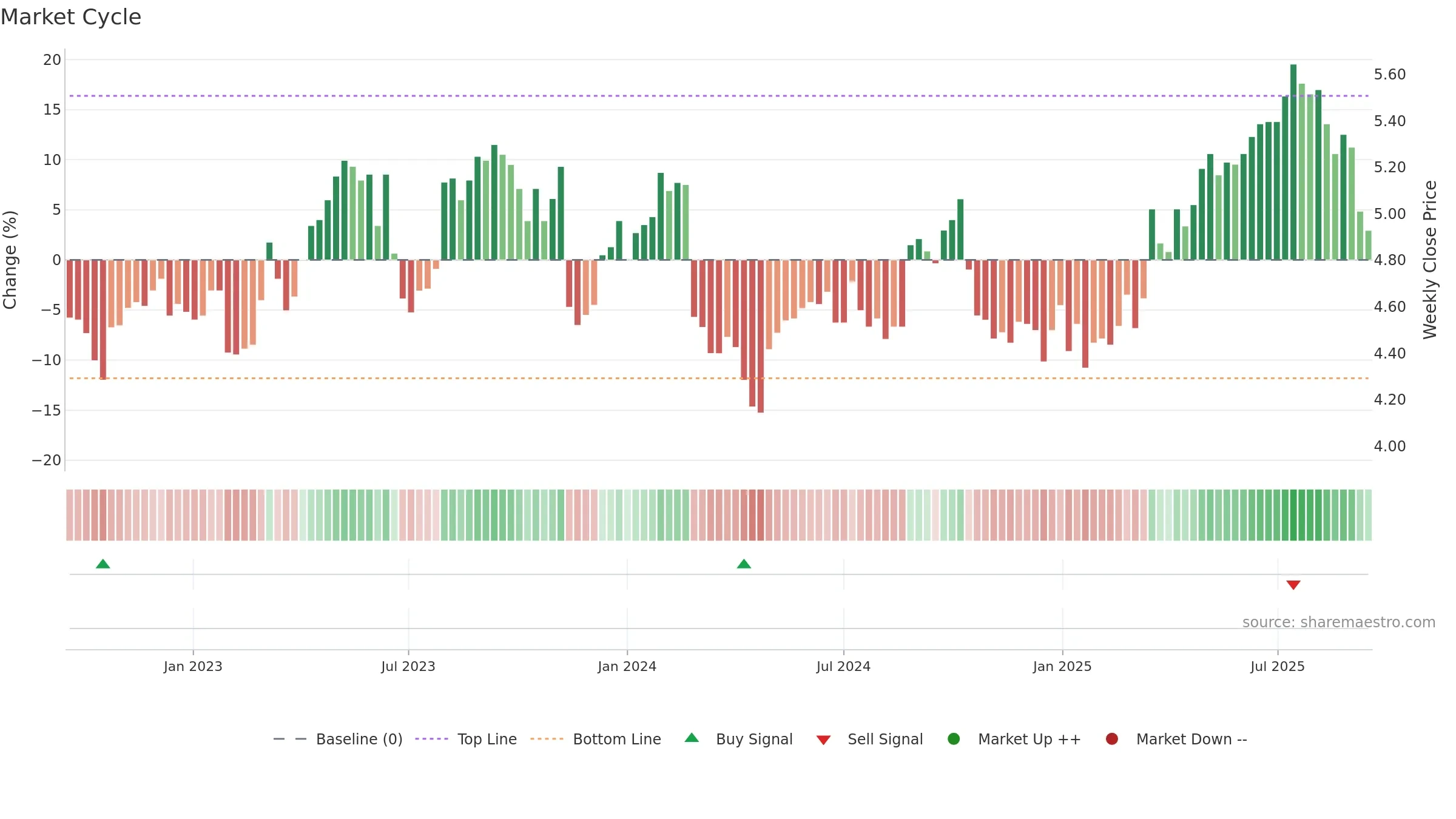Click the purple Top Line legend marker

pyautogui.click(x=431, y=739)
